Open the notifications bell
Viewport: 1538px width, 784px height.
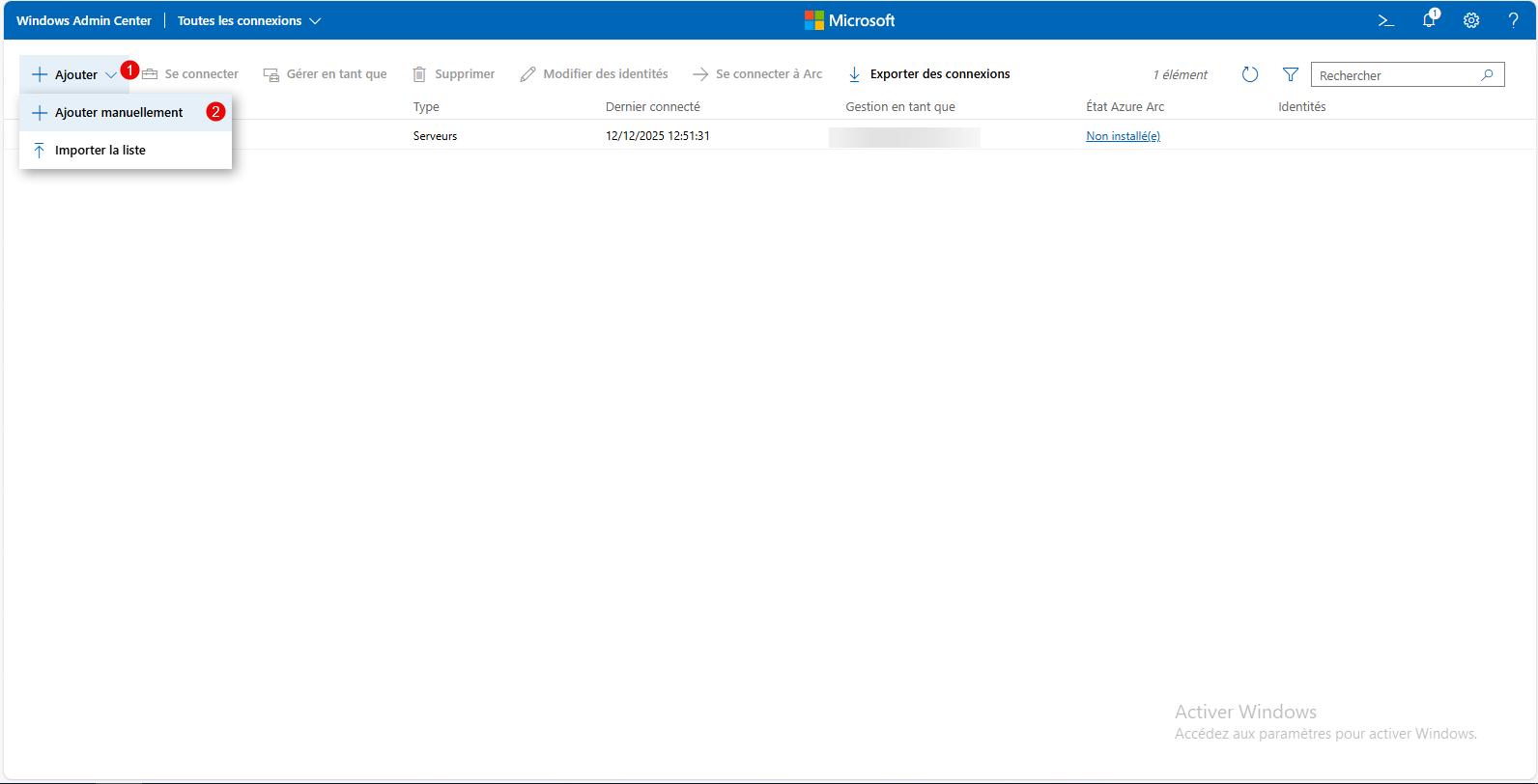pos(1429,20)
